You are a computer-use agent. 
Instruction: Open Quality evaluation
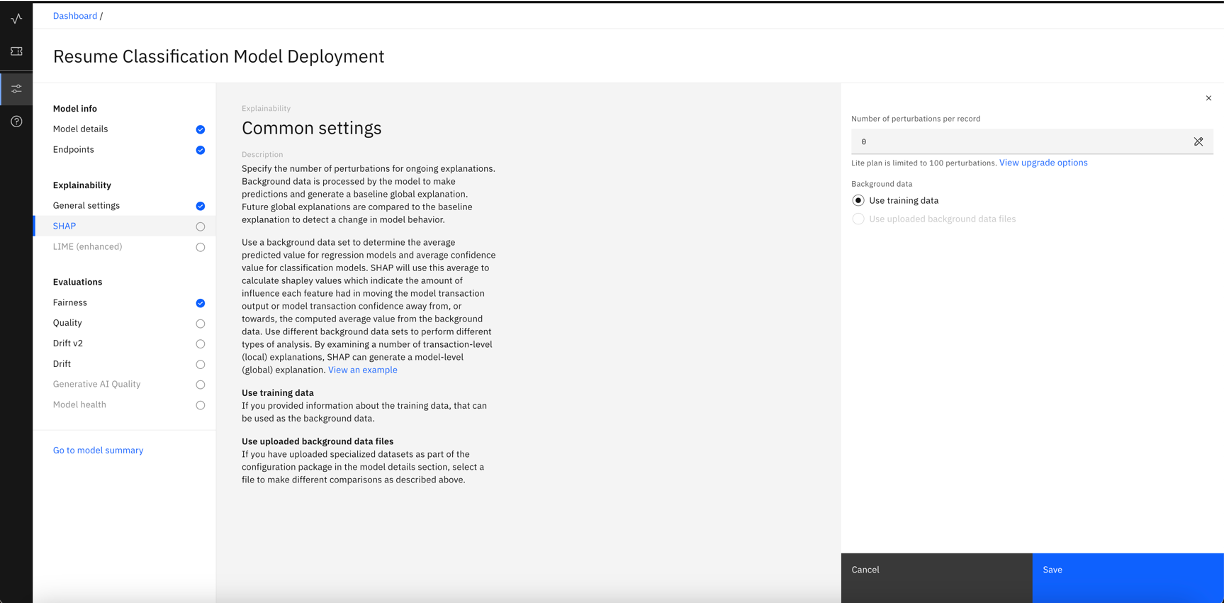point(68,323)
